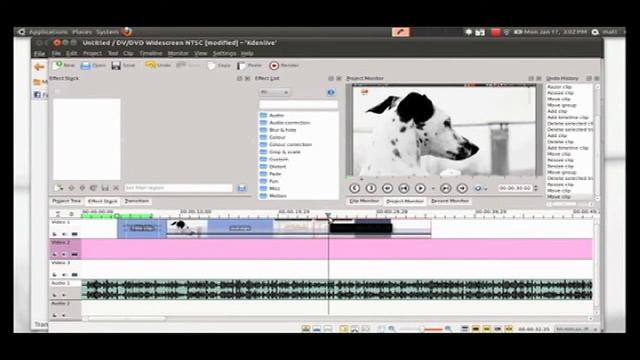640x360 pixels.
Task: Switch to the Clip Monitor tab
Action: 364,201
